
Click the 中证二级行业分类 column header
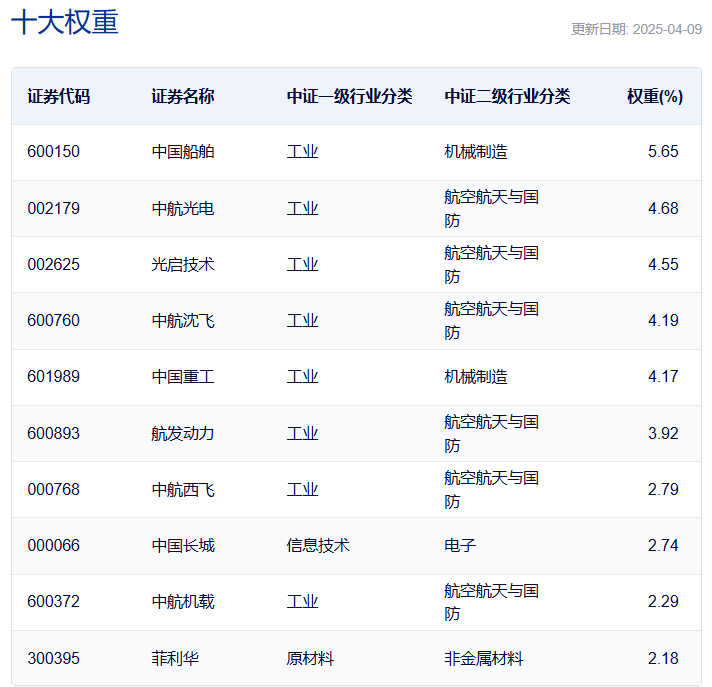click(507, 96)
